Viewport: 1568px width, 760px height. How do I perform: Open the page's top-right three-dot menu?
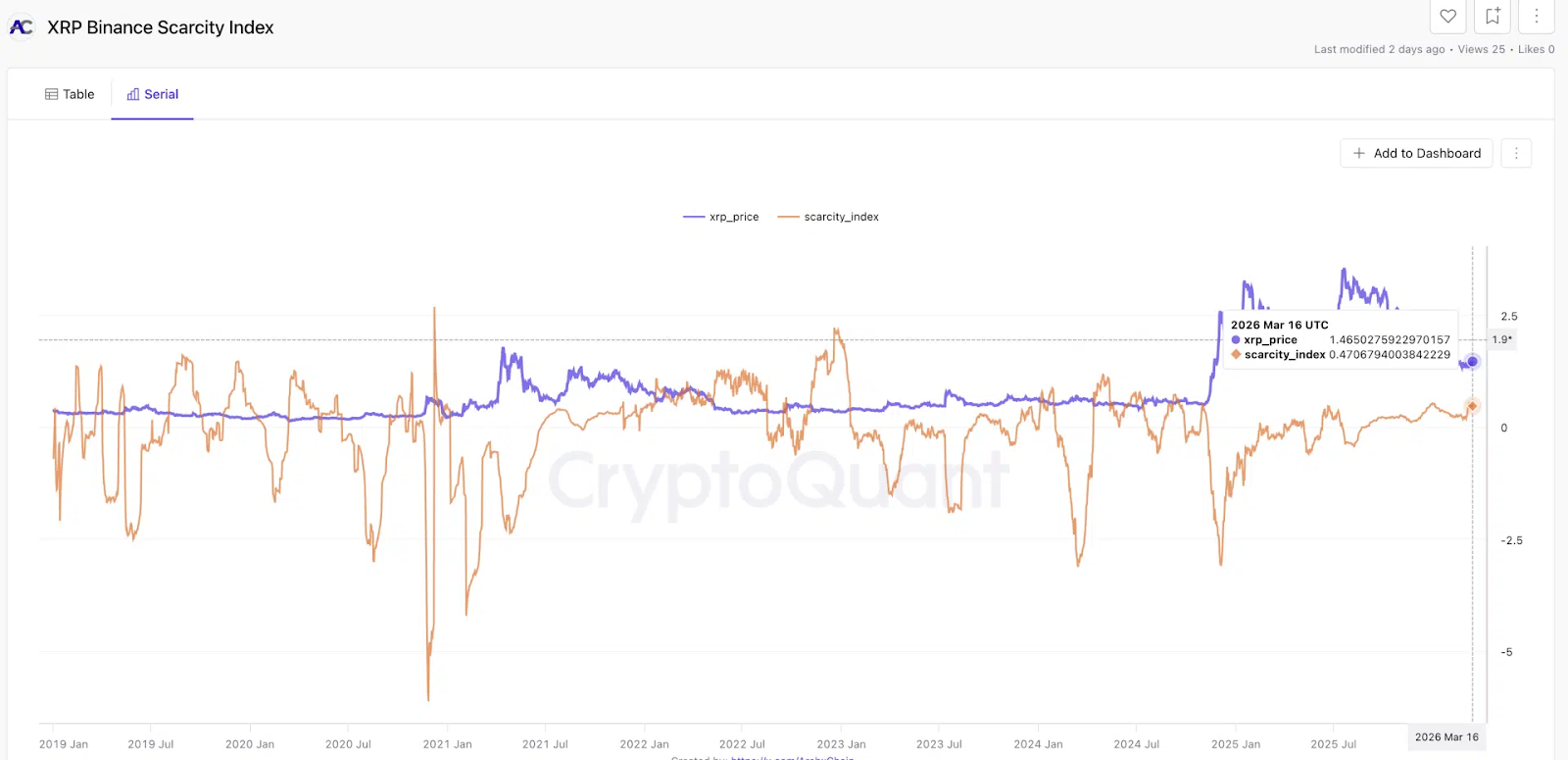point(1536,16)
